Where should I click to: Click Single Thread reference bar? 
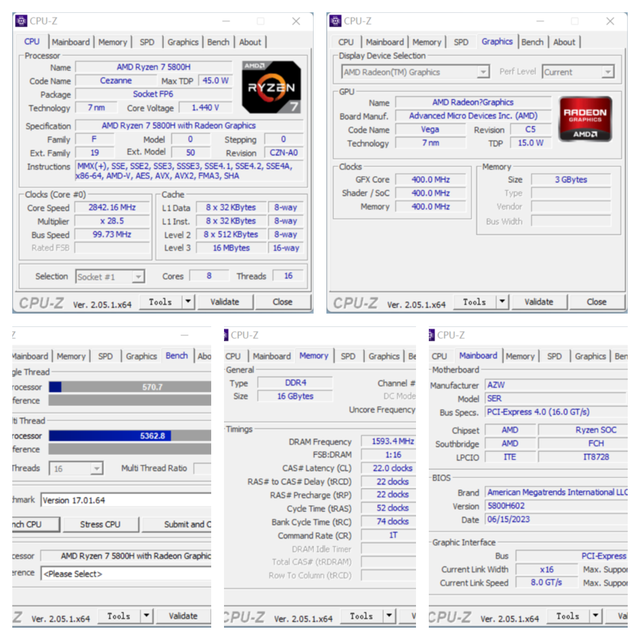click(130, 400)
